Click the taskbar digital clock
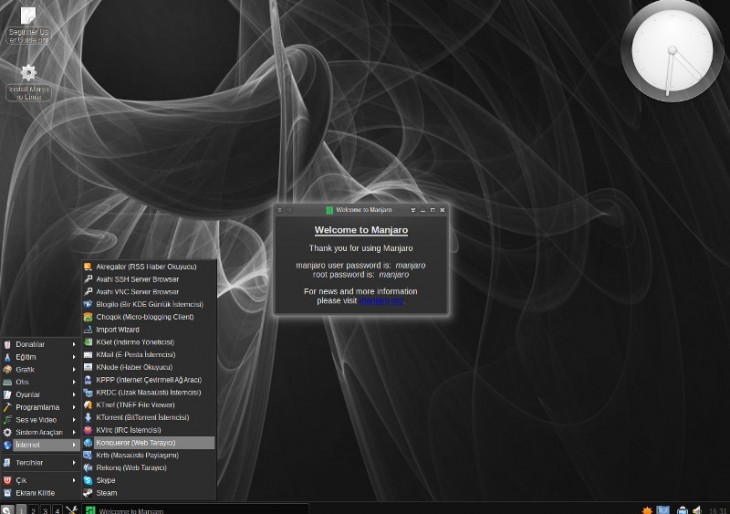 (x=718, y=511)
